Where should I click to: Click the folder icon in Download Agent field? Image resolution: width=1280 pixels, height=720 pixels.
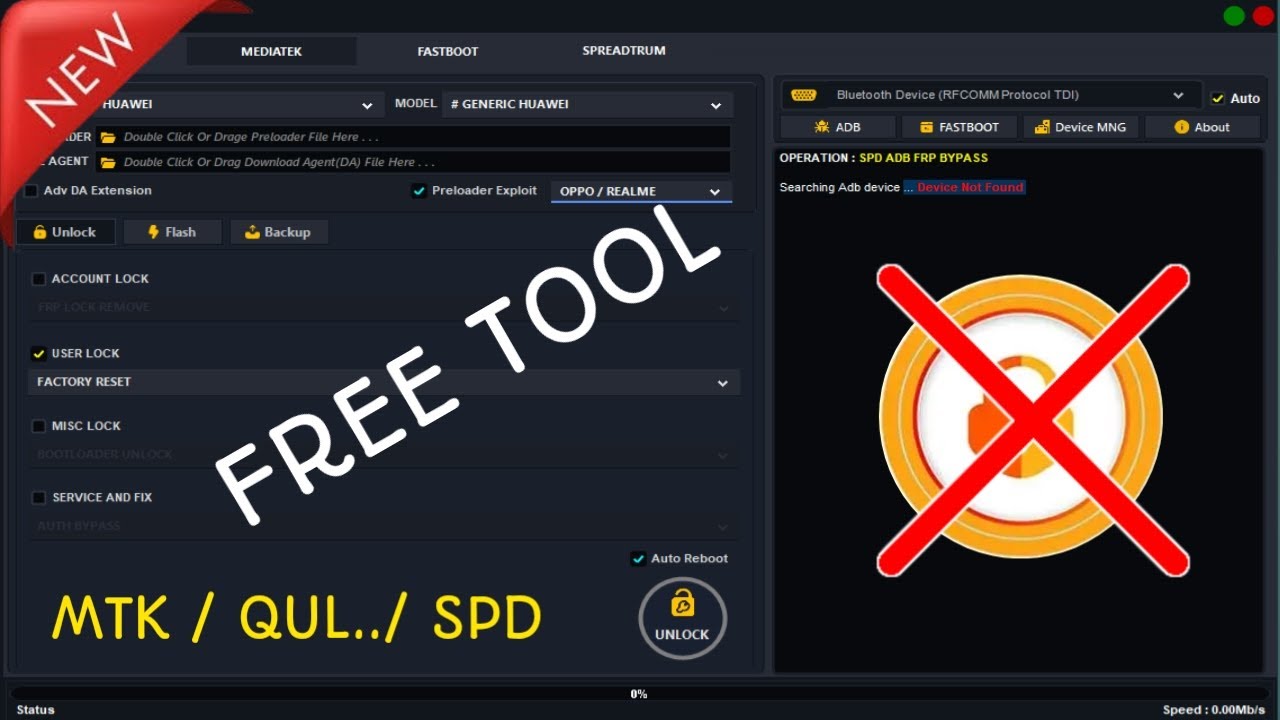(108, 162)
